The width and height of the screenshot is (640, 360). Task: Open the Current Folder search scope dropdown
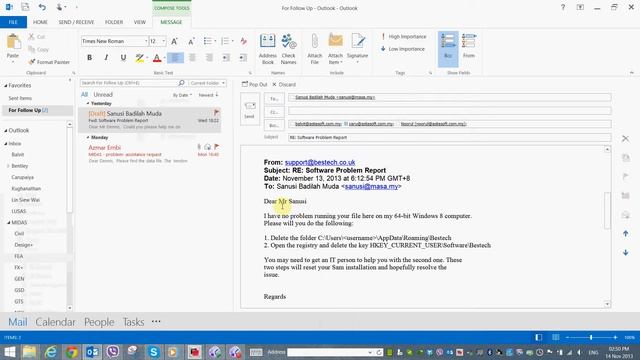(x=207, y=83)
